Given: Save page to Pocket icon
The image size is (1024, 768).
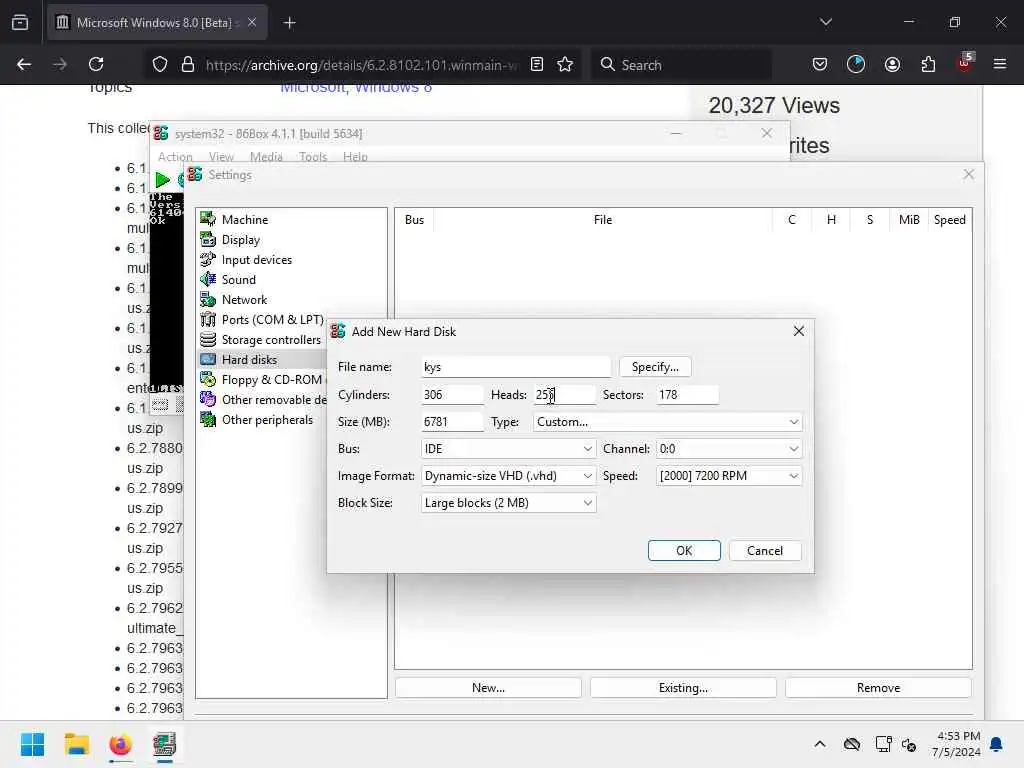Looking at the screenshot, I should point(820,64).
